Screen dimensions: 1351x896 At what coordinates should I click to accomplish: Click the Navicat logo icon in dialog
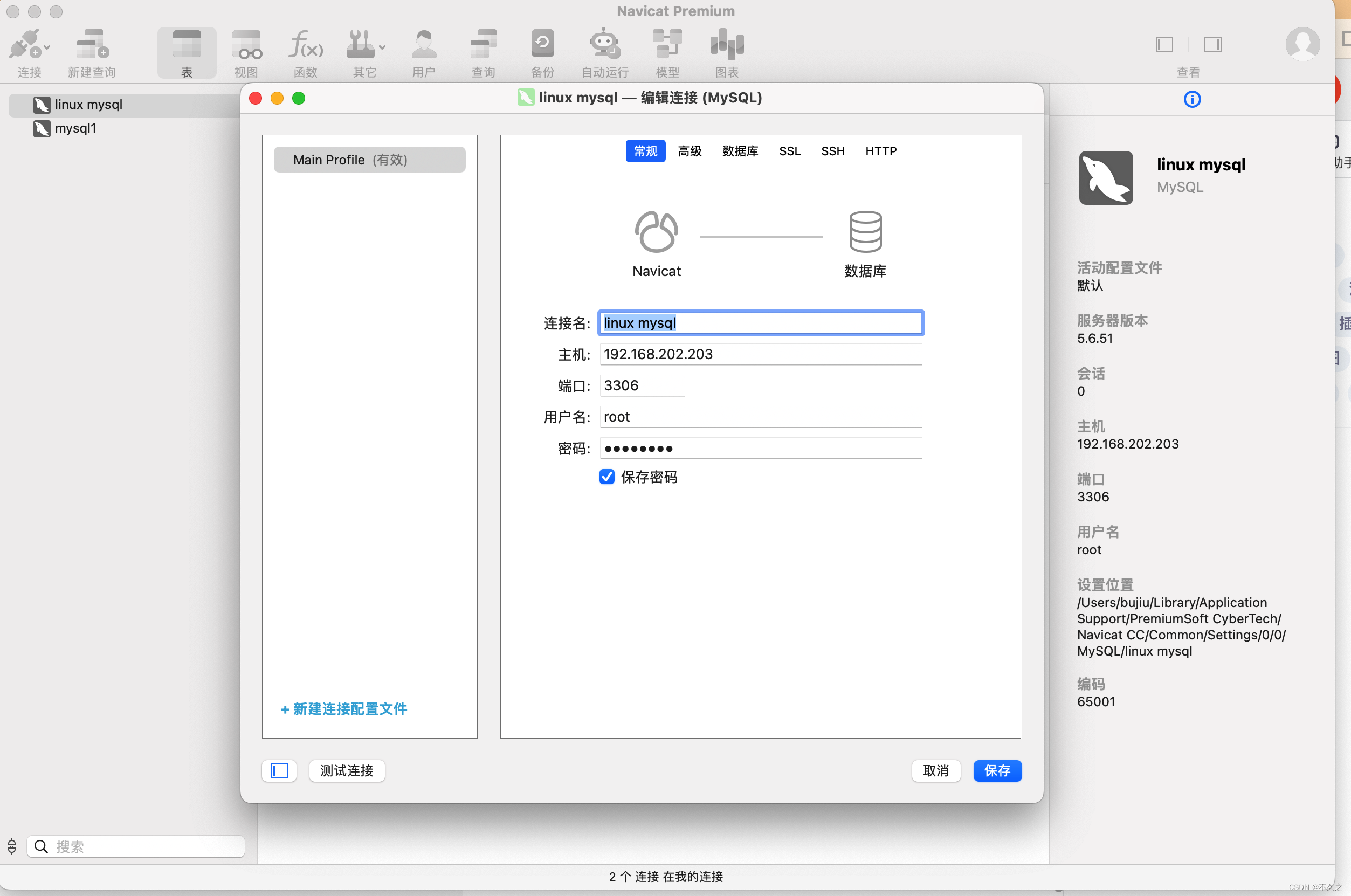pos(657,232)
